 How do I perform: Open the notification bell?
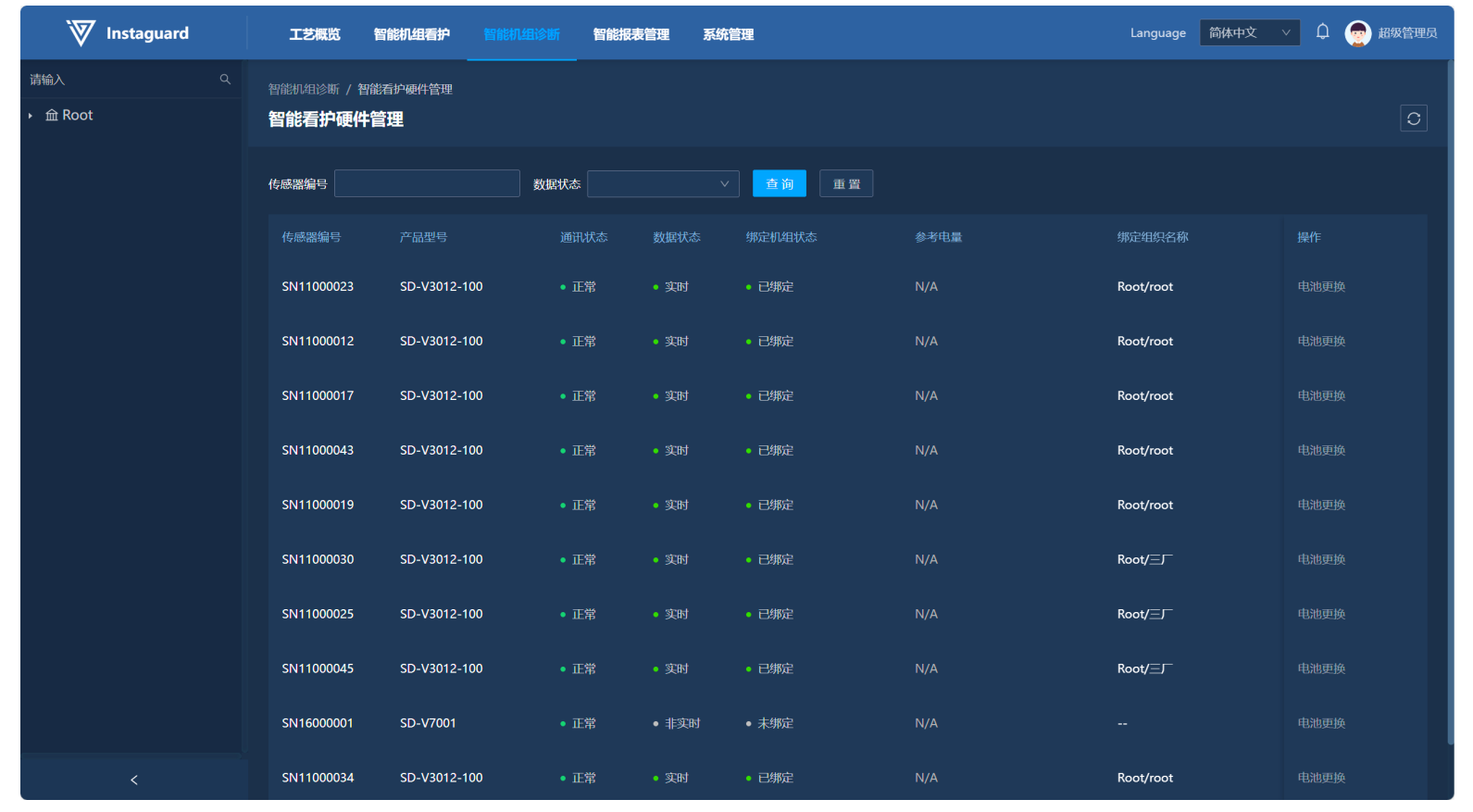coord(1322,32)
